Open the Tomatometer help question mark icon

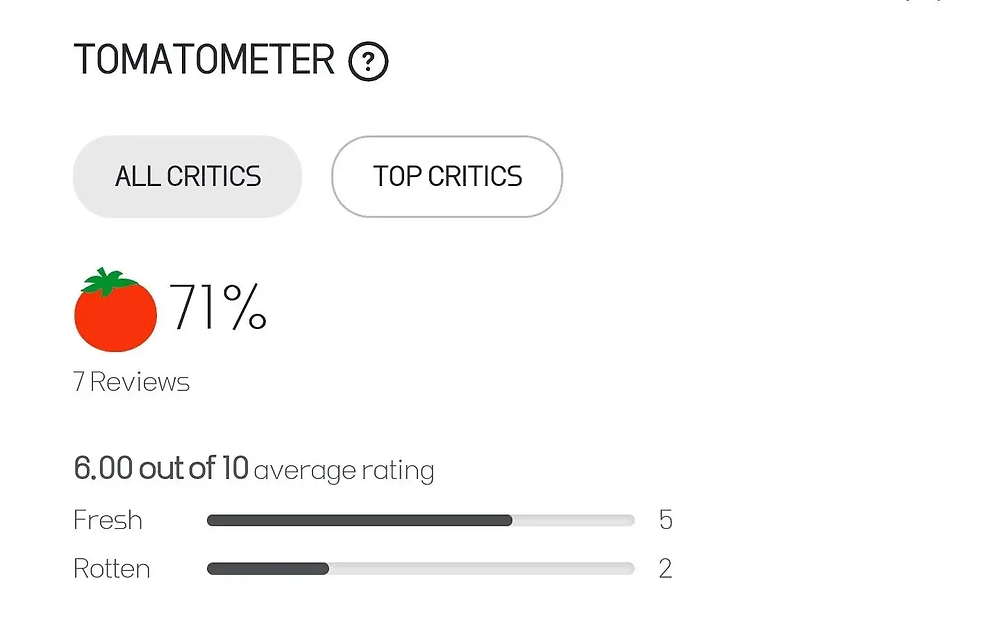pyautogui.click(x=368, y=61)
